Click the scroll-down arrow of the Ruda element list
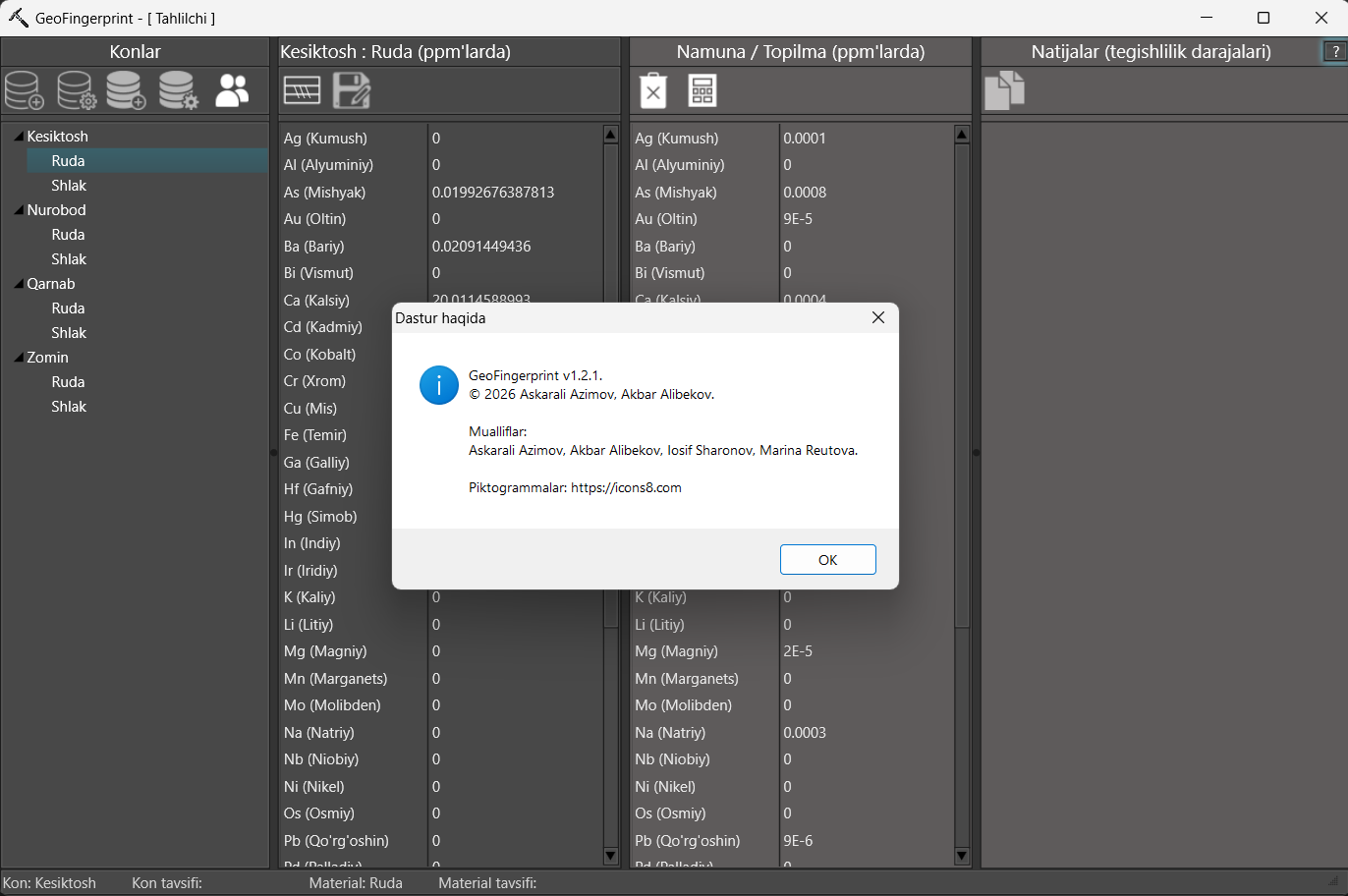This screenshot has height=896, width=1348. [x=611, y=856]
